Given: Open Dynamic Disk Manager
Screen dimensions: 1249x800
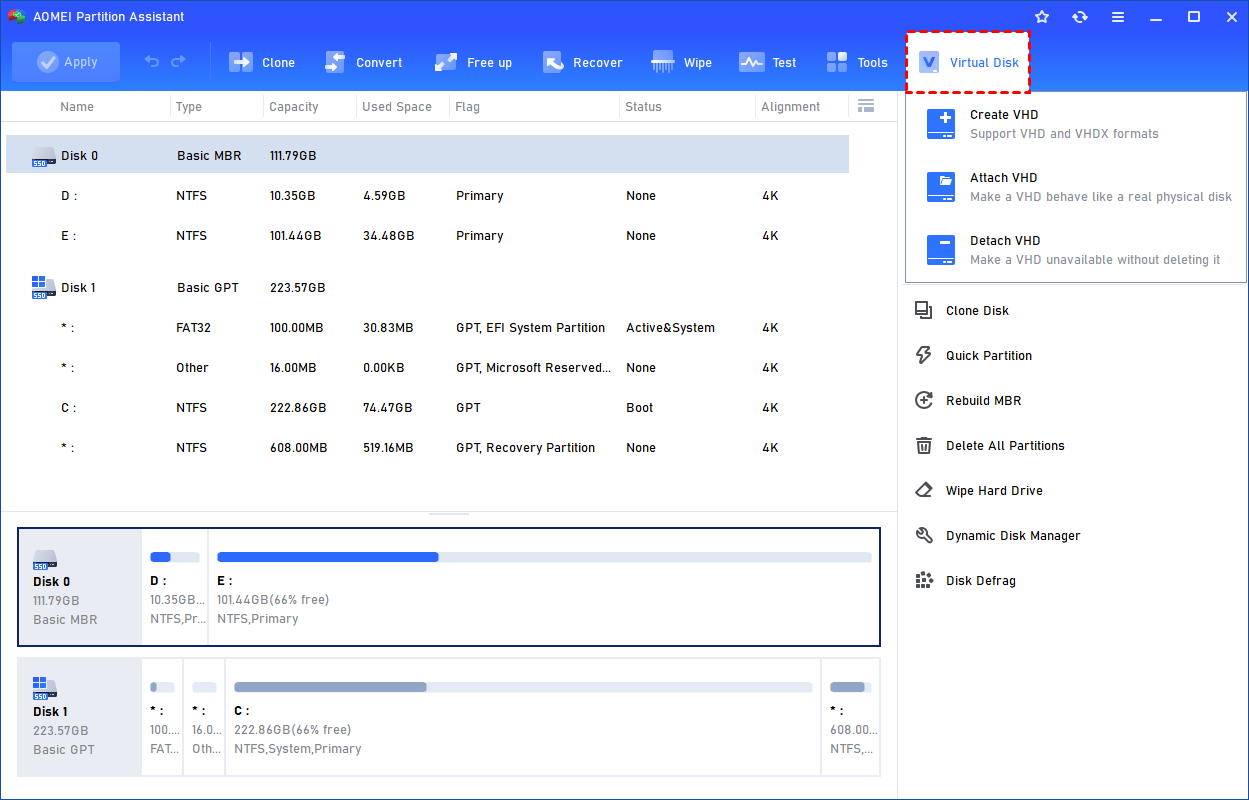Looking at the screenshot, I should click(x=998, y=535).
